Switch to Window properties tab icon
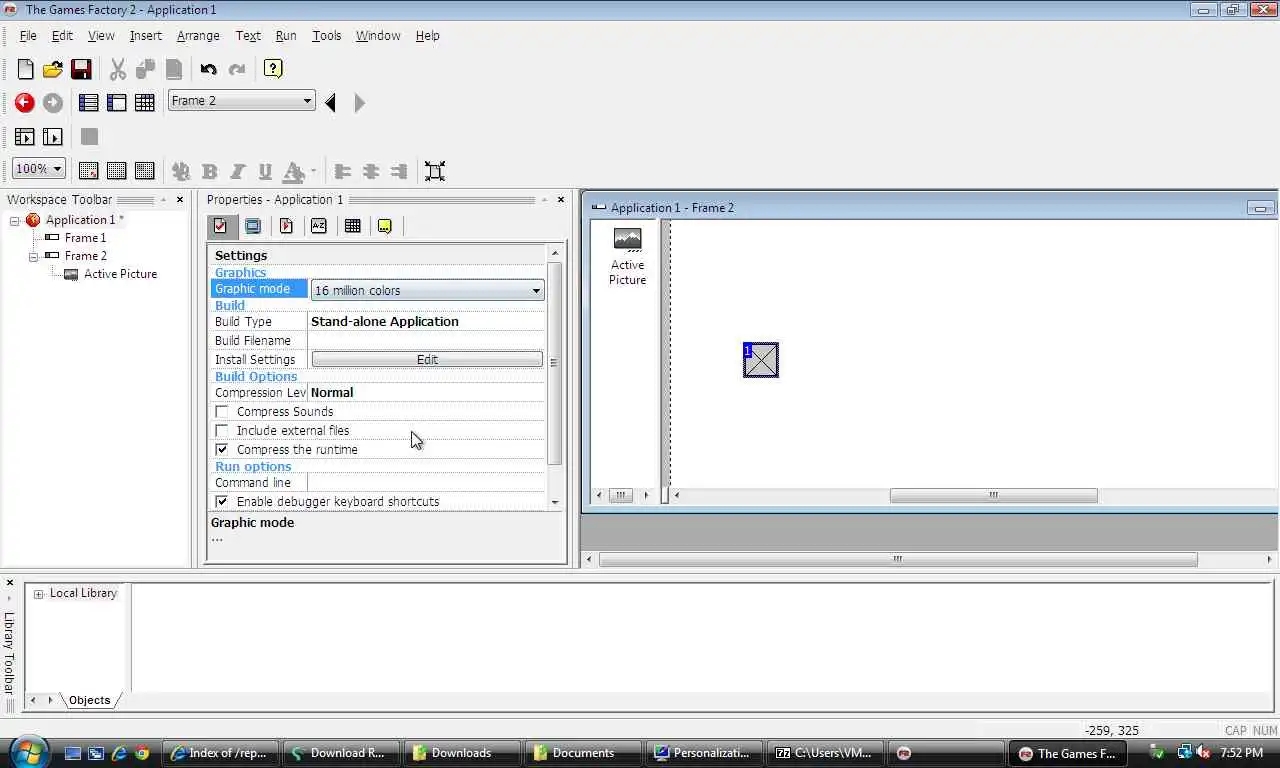 click(253, 226)
